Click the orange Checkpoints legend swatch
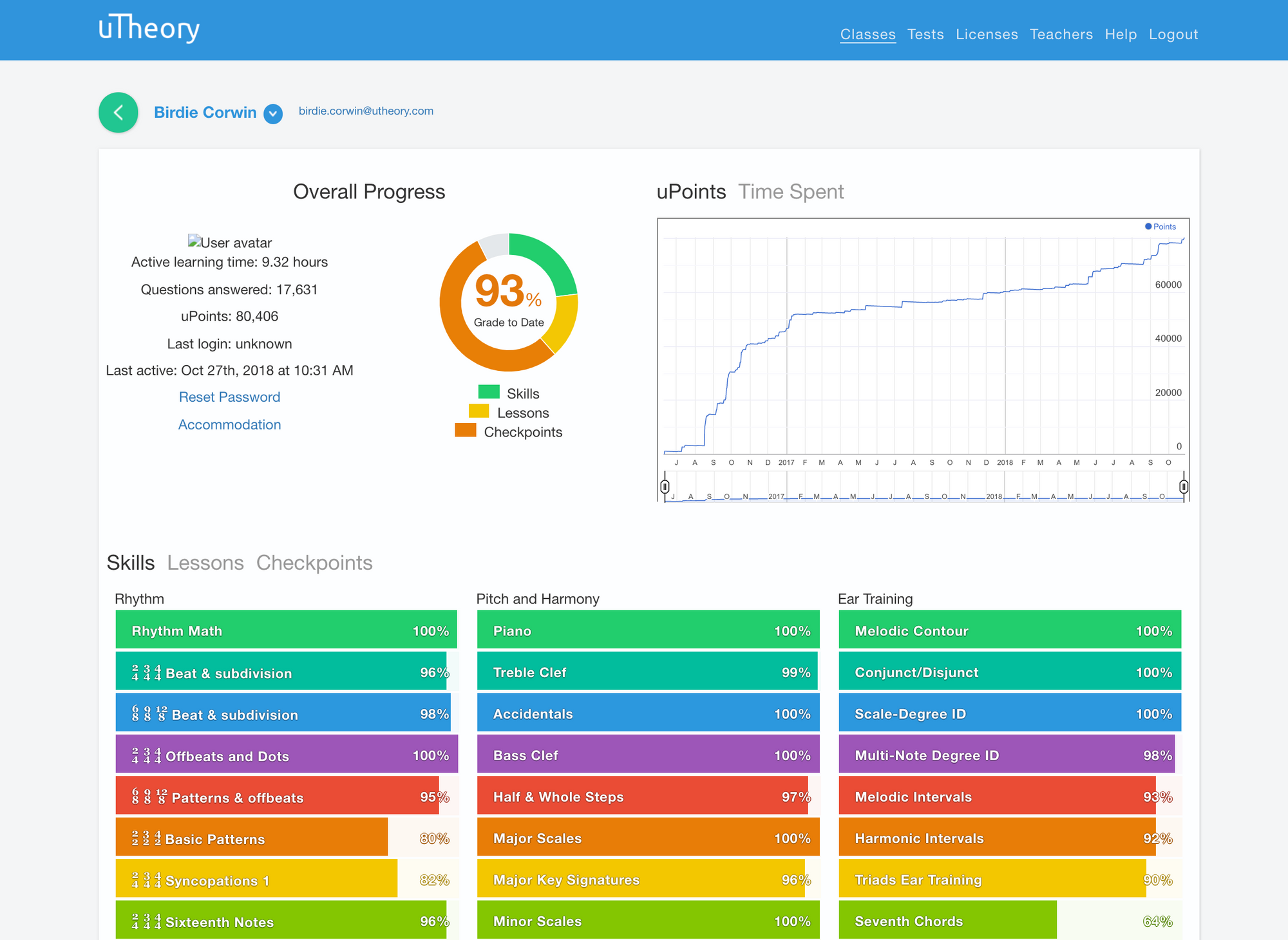1288x940 pixels. pos(466,430)
